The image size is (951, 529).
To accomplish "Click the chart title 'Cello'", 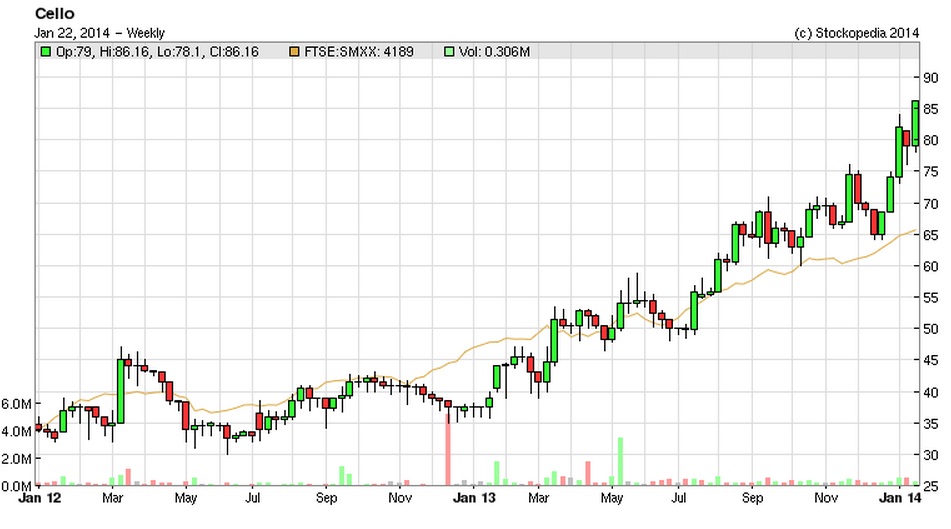I will (54, 13).
